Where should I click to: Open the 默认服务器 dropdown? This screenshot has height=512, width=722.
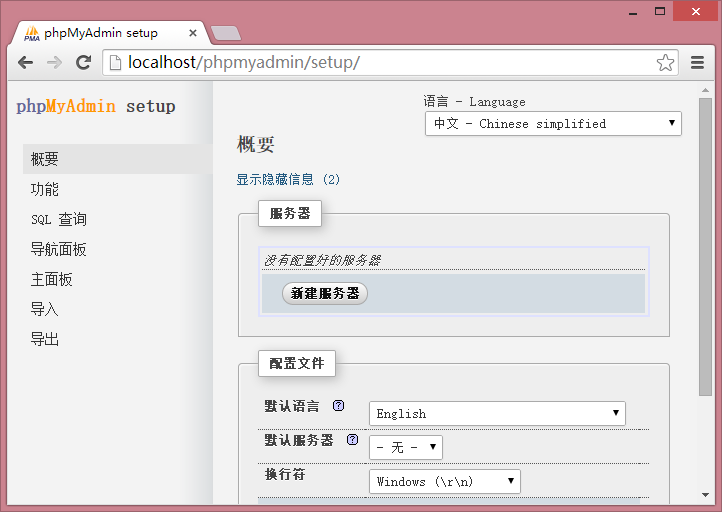[x=406, y=447]
